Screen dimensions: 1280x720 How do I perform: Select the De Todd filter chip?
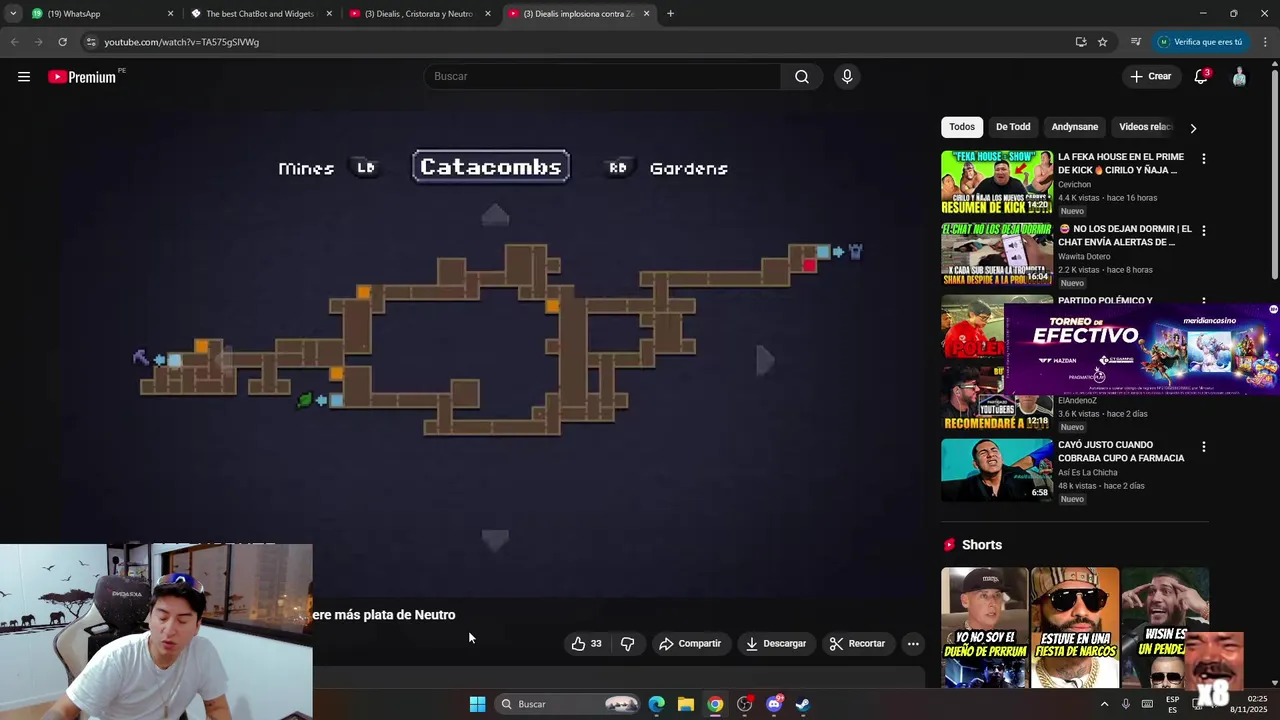click(x=1013, y=127)
